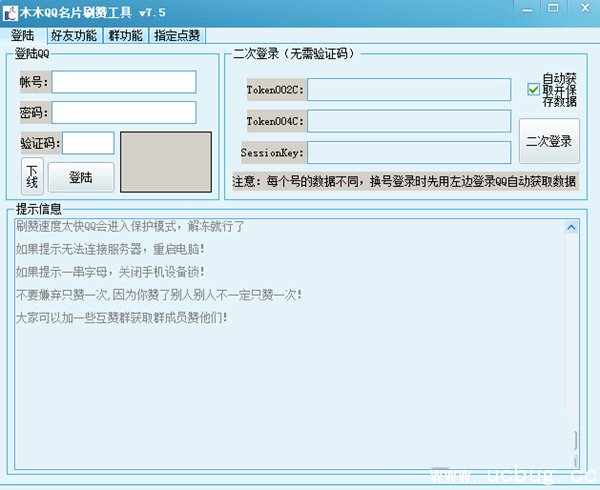Click the Token004C field
Image resolution: width=600 pixels, height=490 pixels.
[409, 121]
